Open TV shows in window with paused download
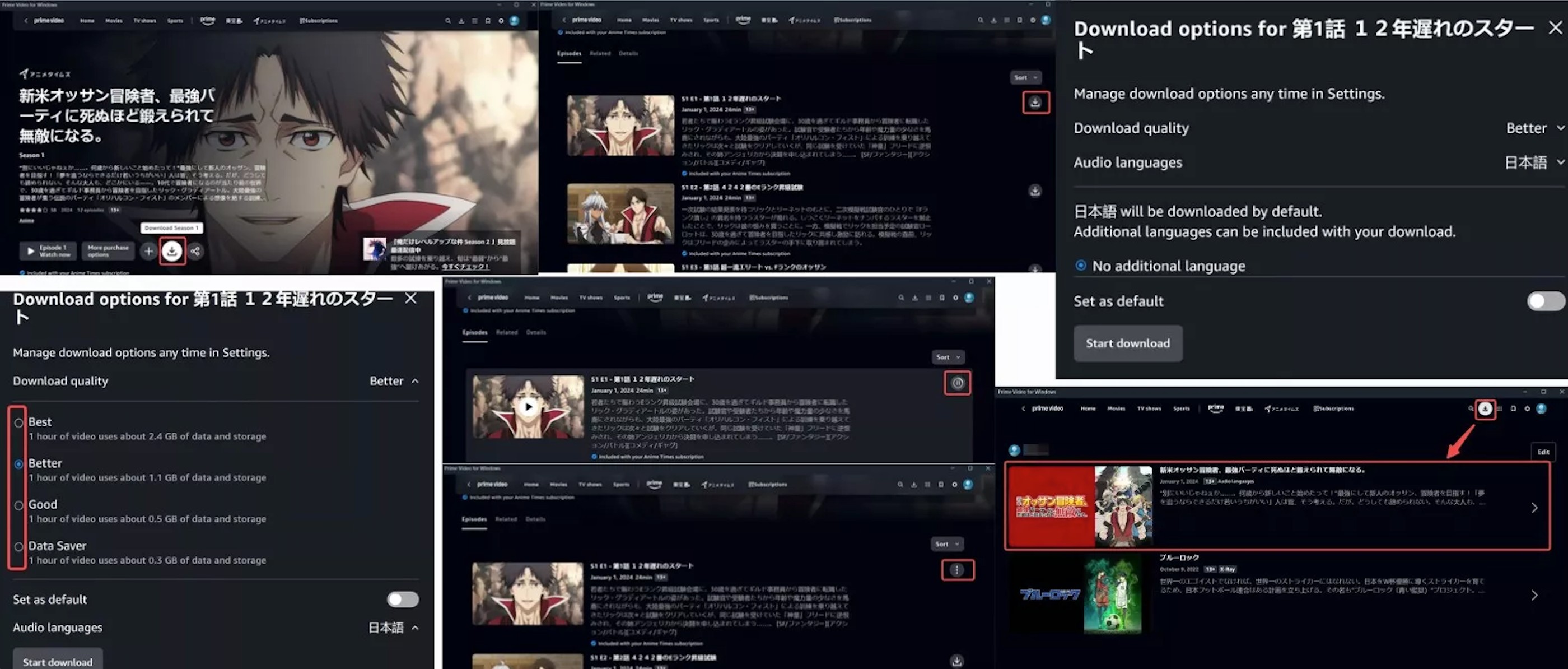The height and width of the screenshot is (669, 1568). 590,298
